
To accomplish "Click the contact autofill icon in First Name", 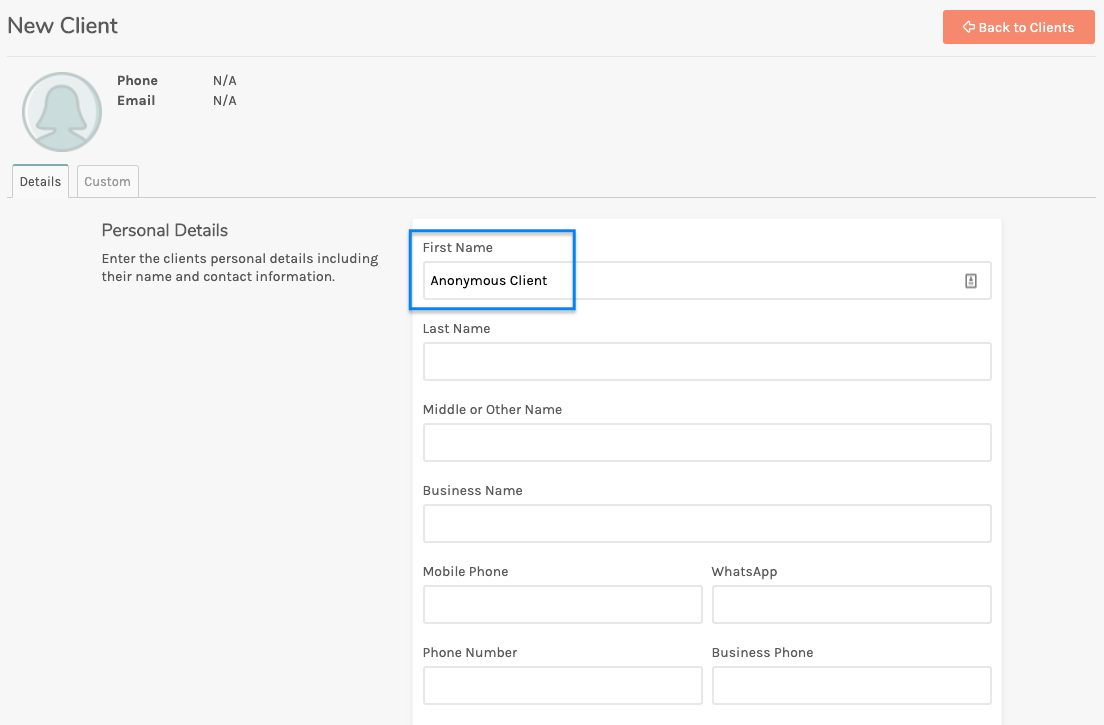I will 970,281.
